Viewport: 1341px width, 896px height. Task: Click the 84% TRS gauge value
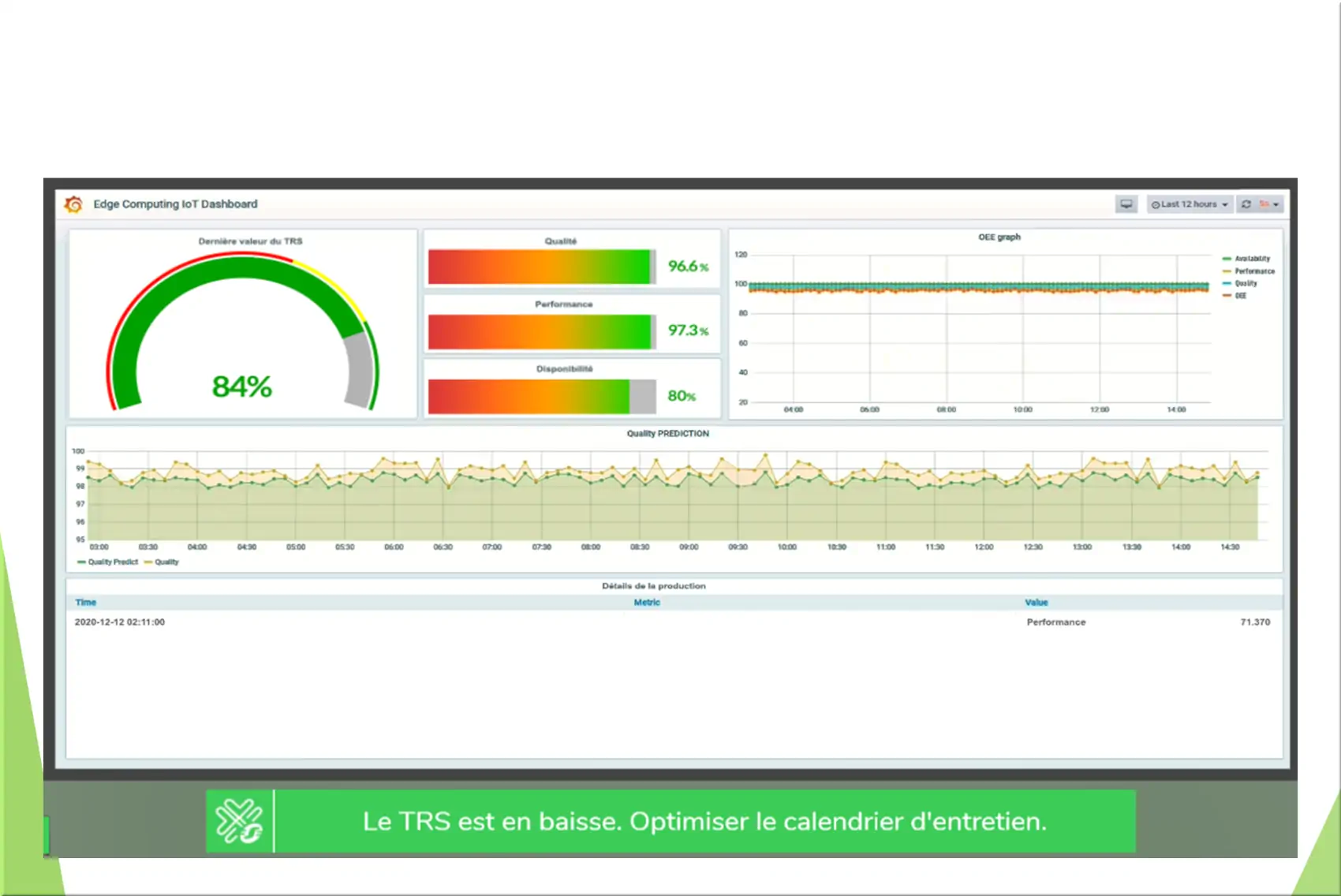click(241, 386)
